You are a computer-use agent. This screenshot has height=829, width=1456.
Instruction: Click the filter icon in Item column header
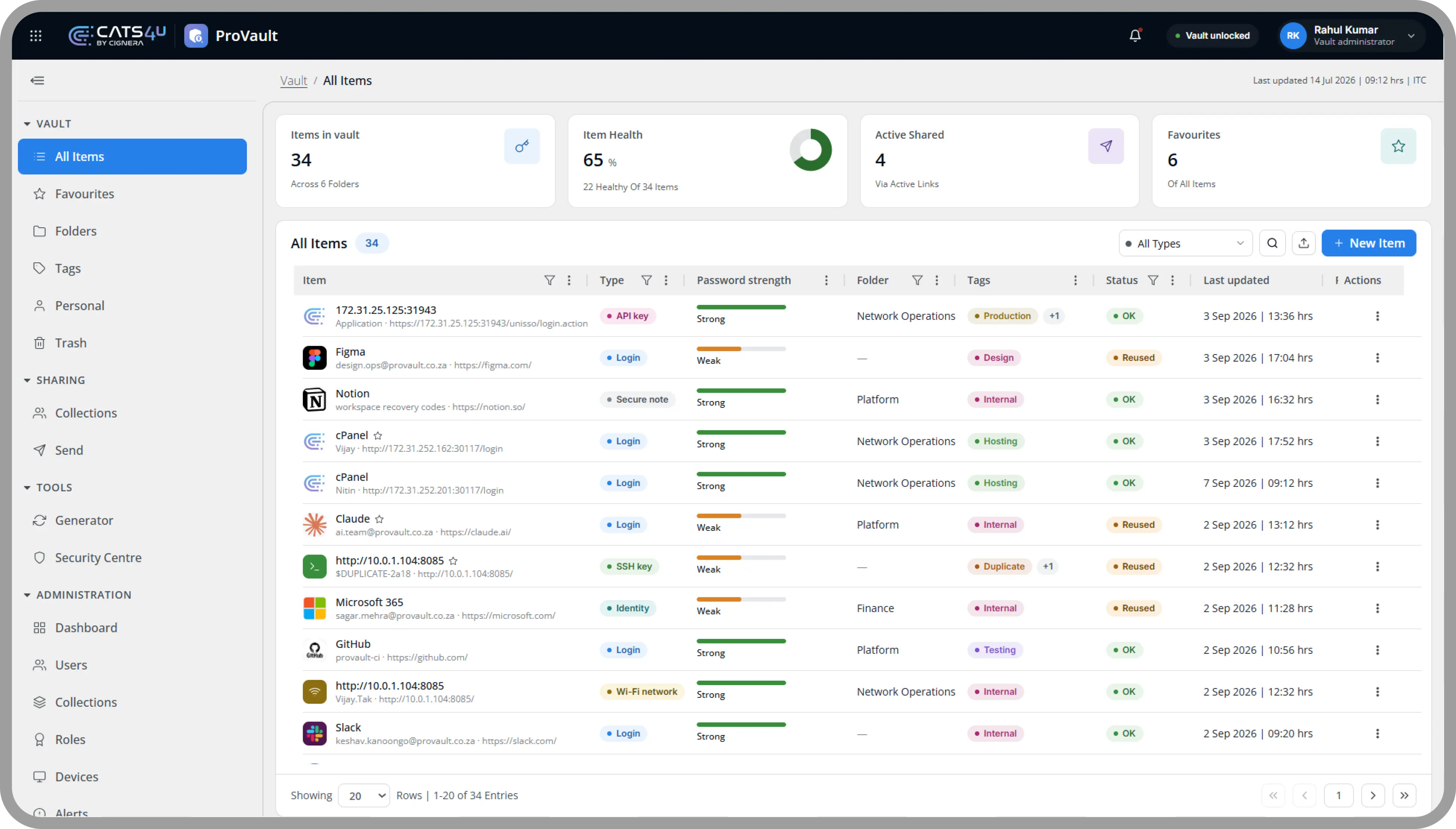click(x=549, y=280)
